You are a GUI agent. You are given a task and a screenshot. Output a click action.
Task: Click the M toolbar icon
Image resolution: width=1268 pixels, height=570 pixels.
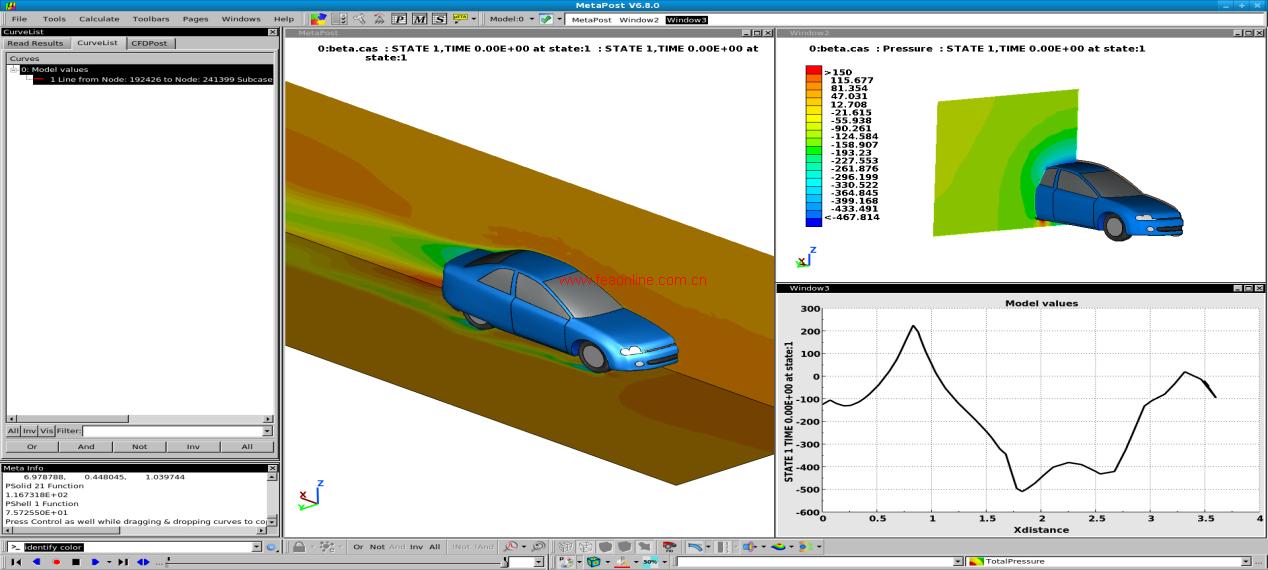click(x=419, y=19)
